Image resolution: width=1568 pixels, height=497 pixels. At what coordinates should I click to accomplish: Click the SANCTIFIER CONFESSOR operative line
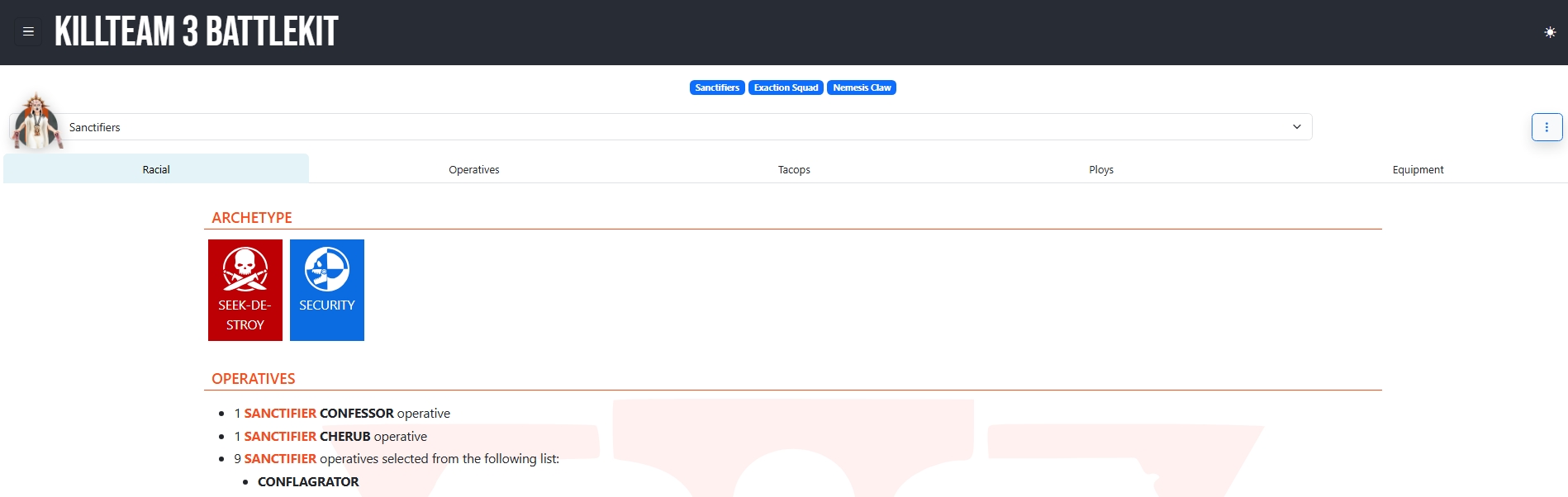point(342,414)
